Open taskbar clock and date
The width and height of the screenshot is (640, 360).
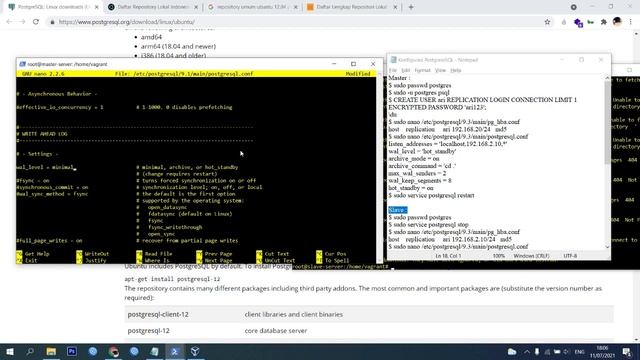point(602,352)
